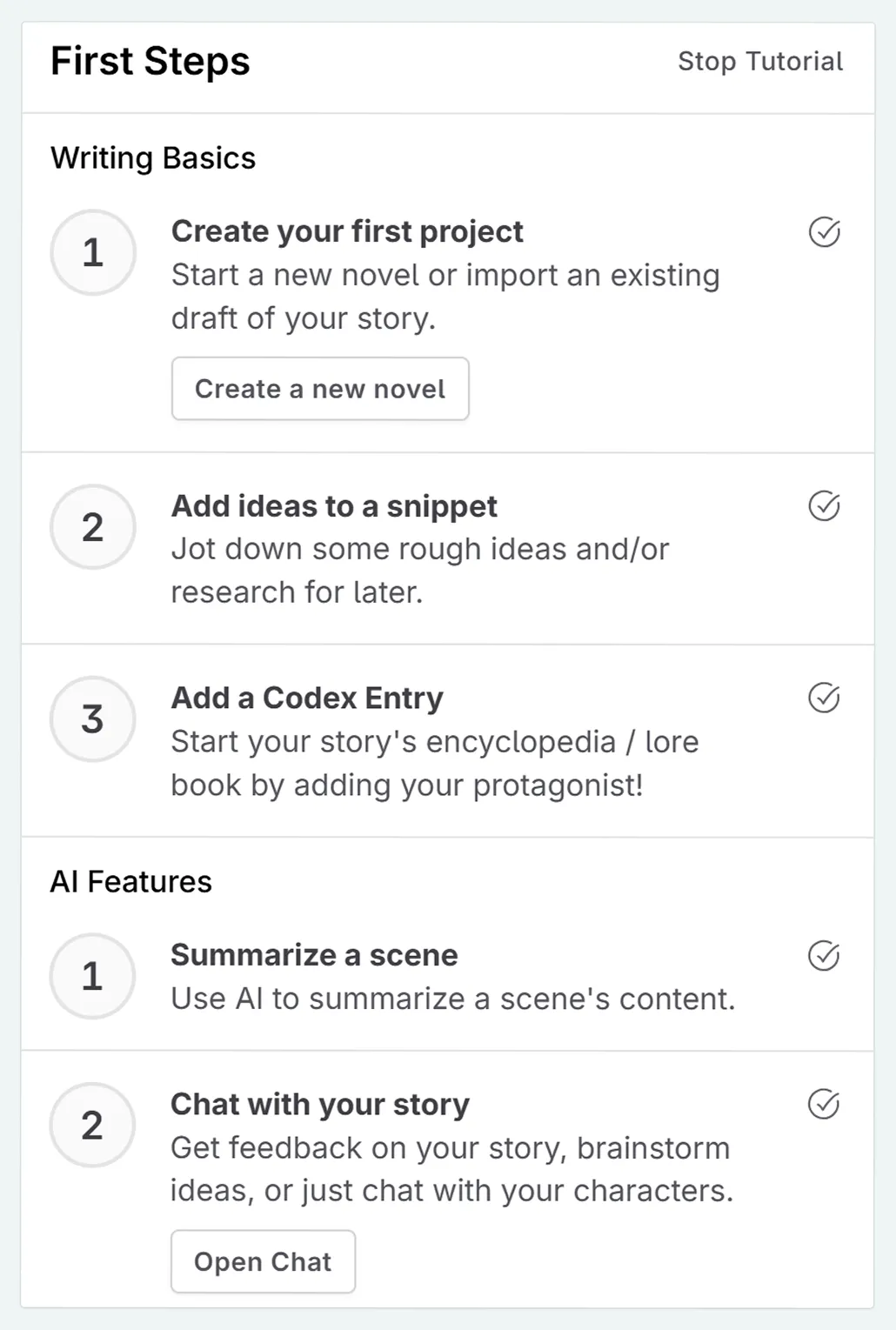Check off the 'Add a Codex Entry' step
The width and height of the screenshot is (896, 1330).
(824, 698)
